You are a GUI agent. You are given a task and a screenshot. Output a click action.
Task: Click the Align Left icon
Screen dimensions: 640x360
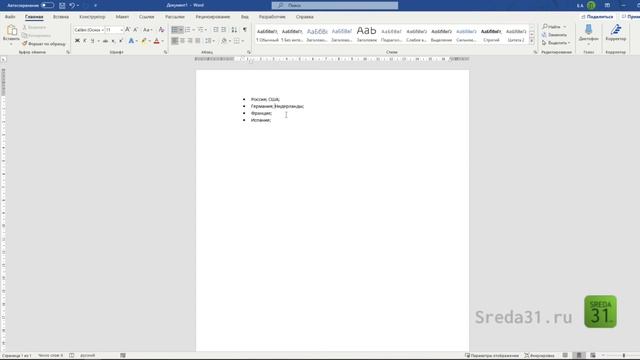coord(175,41)
